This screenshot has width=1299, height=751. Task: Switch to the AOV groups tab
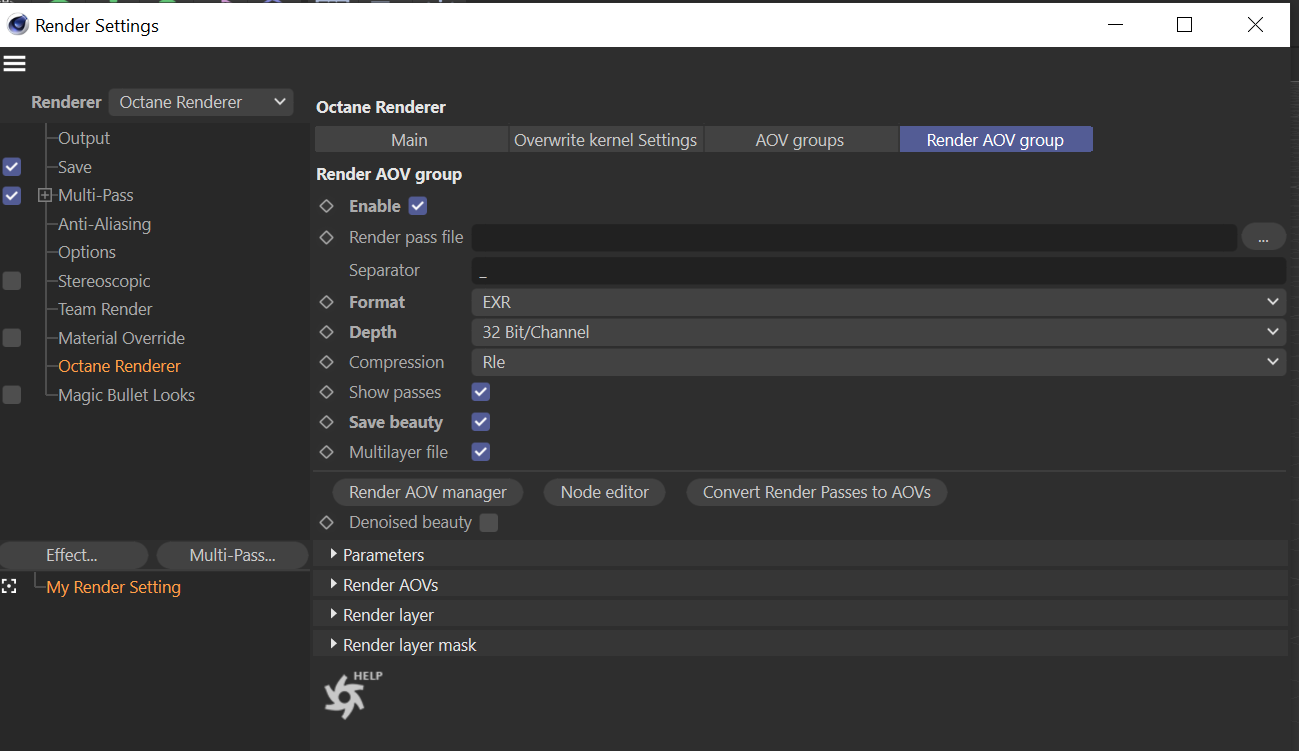click(799, 140)
